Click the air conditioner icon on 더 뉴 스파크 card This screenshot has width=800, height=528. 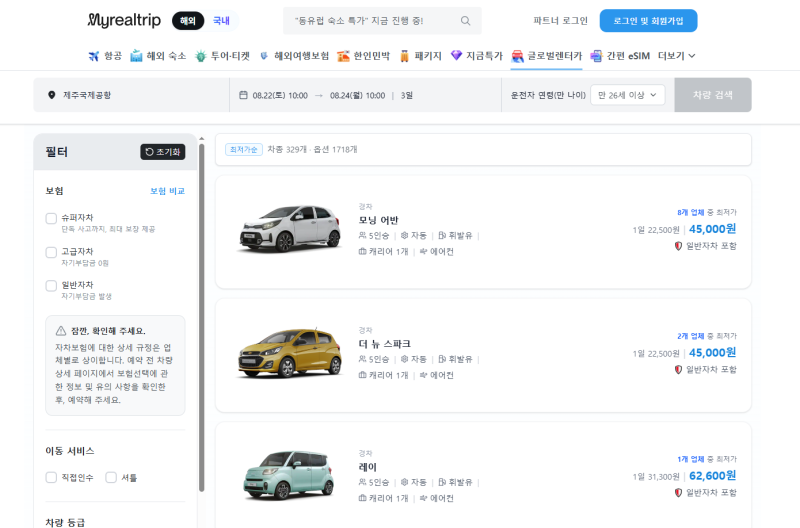[x=423, y=375]
